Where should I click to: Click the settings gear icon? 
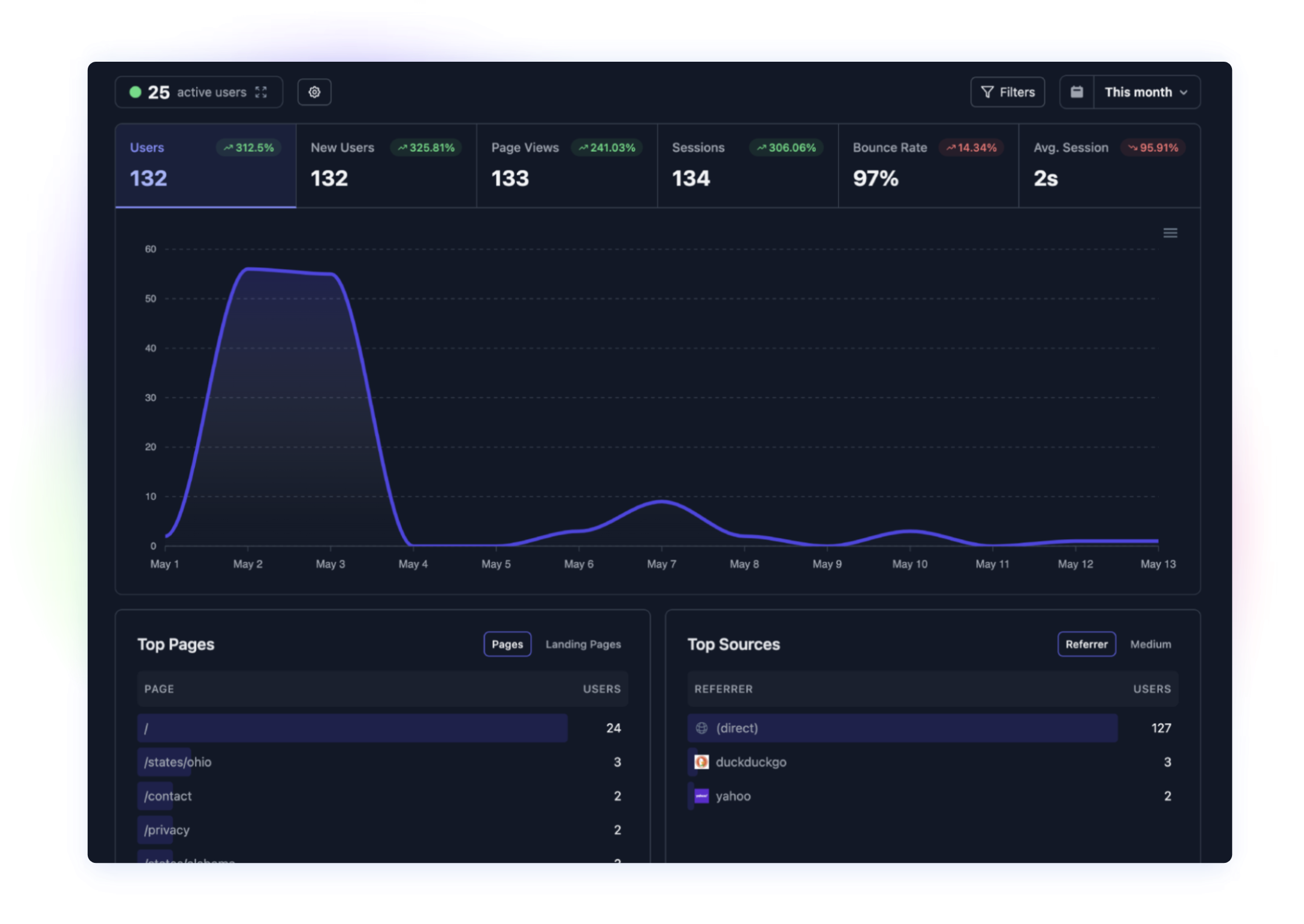pos(314,92)
